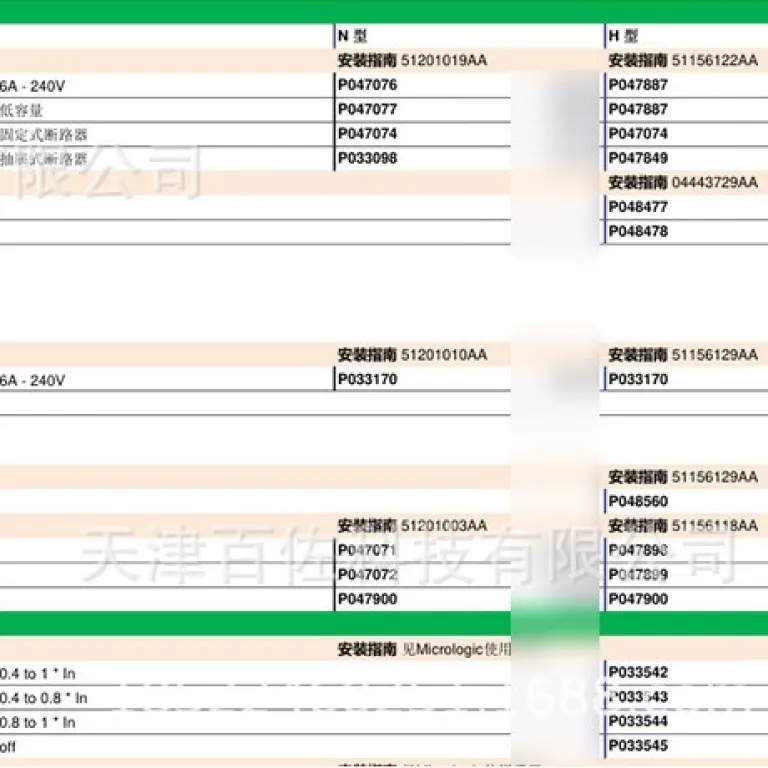The width and height of the screenshot is (768, 768).
Task: Select the text "安装指南 04443729AA"
Action: (683, 183)
